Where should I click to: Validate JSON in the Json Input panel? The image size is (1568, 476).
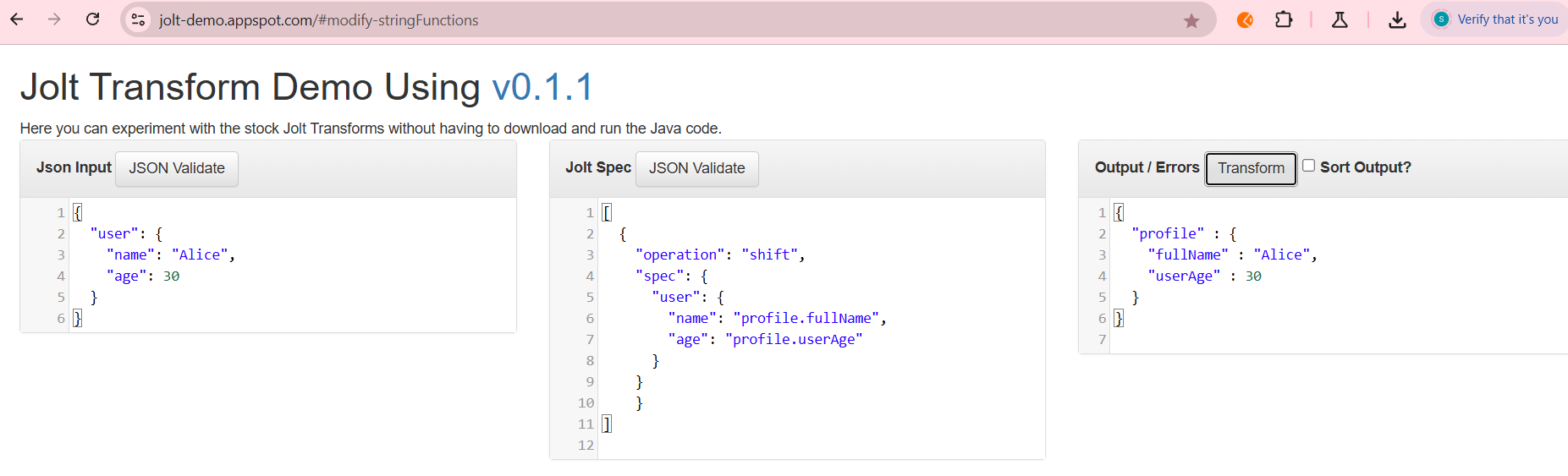pos(177,168)
